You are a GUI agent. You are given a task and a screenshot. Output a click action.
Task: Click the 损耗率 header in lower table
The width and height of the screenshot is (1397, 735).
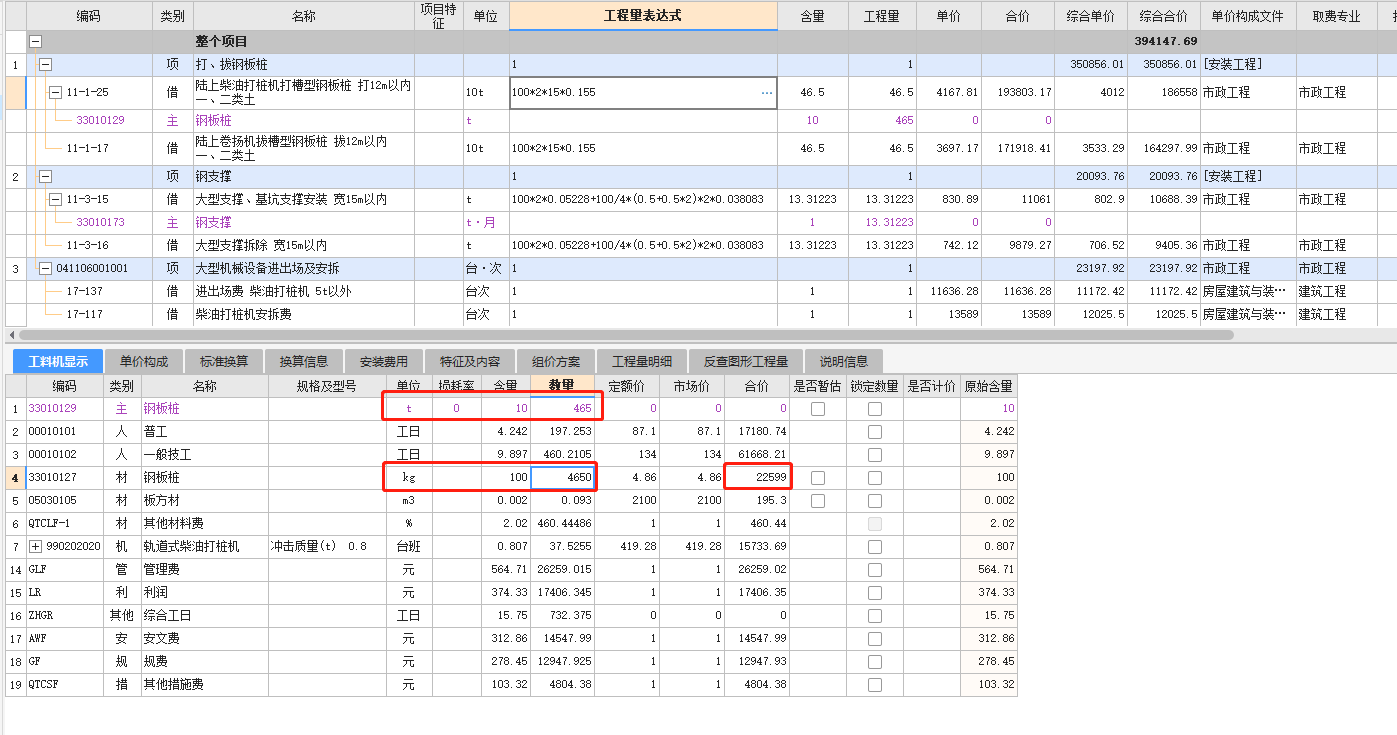456,386
